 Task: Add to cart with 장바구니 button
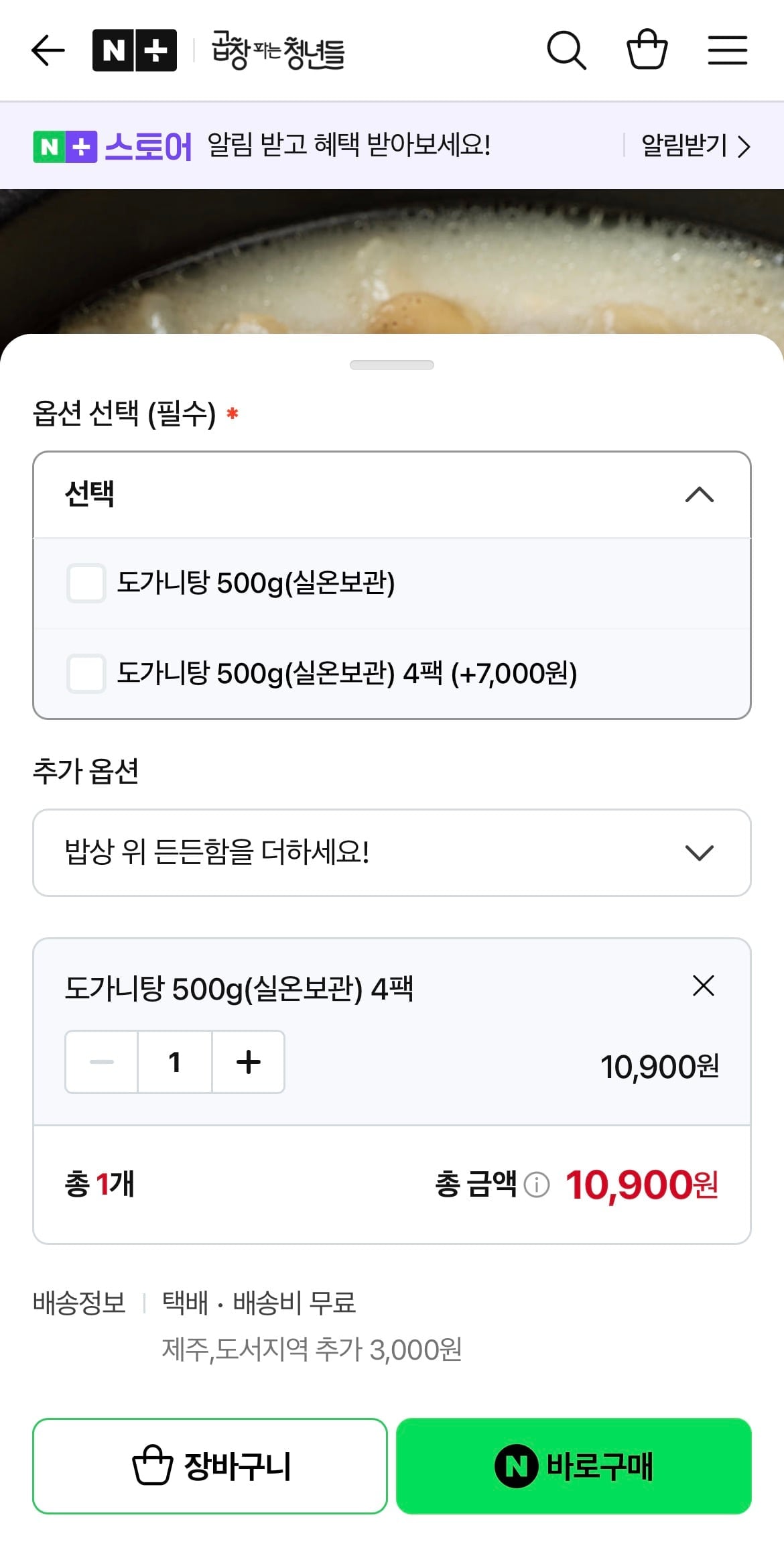click(x=210, y=1466)
